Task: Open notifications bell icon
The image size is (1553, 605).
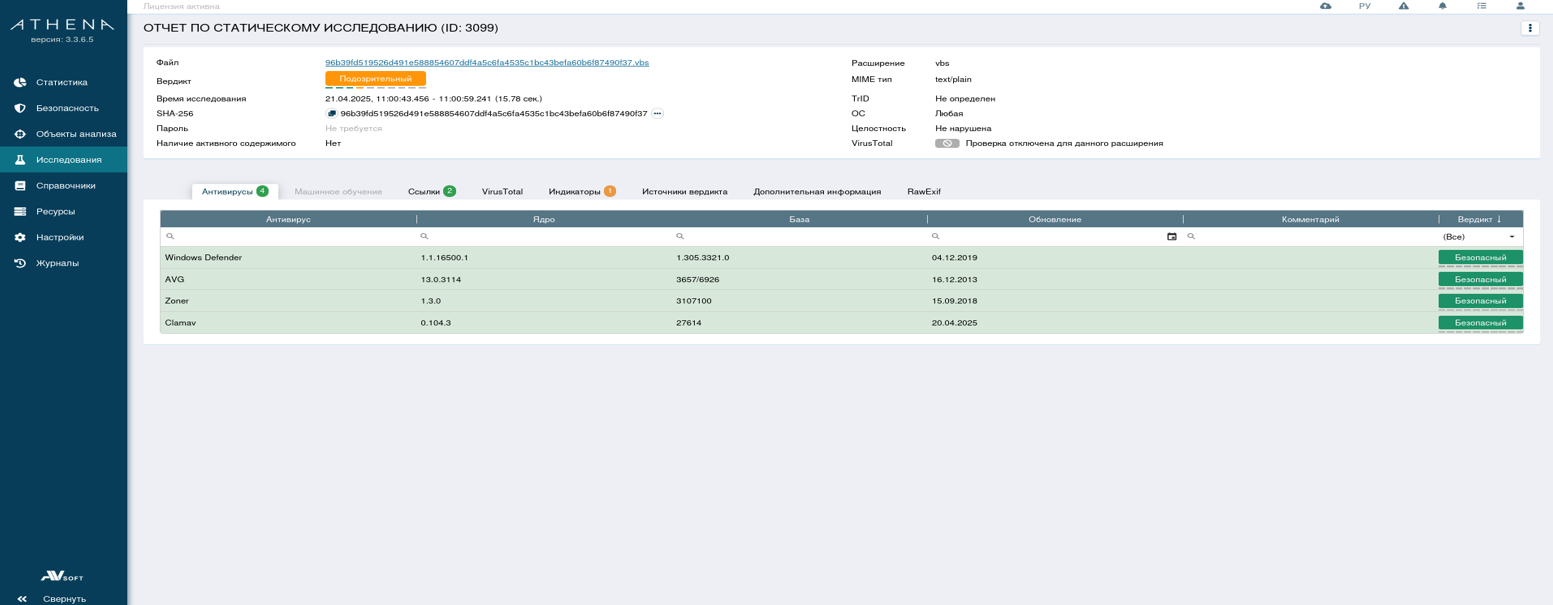Action: pos(1442,6)
